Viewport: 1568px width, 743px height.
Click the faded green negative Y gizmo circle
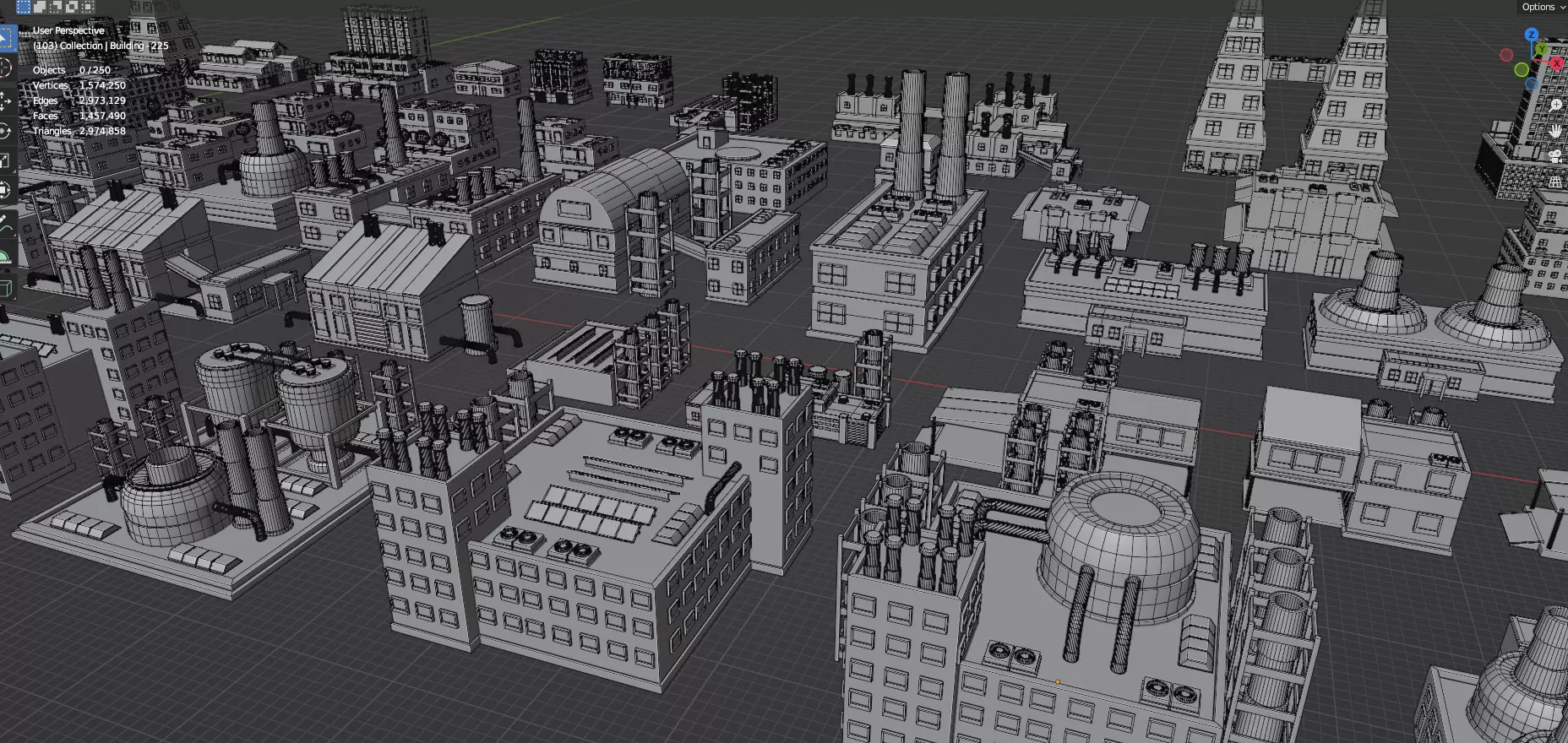click(1522, 69)
